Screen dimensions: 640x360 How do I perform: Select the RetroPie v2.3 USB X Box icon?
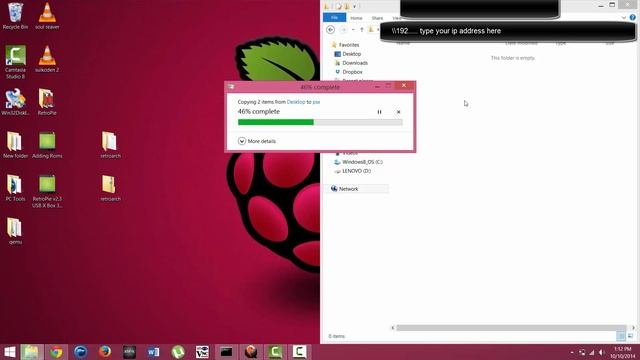47,191
